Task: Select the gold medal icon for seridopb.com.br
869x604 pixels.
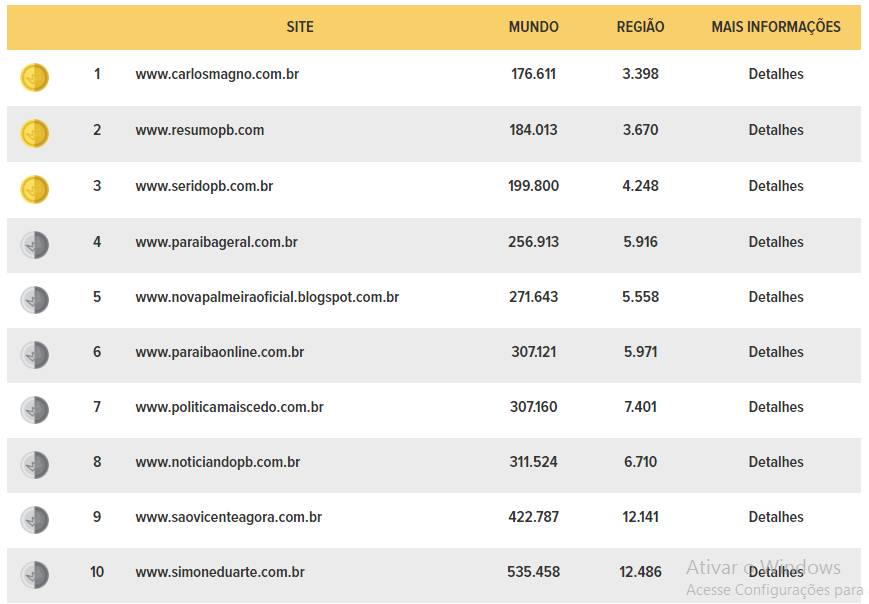Action: coord(34,189)
